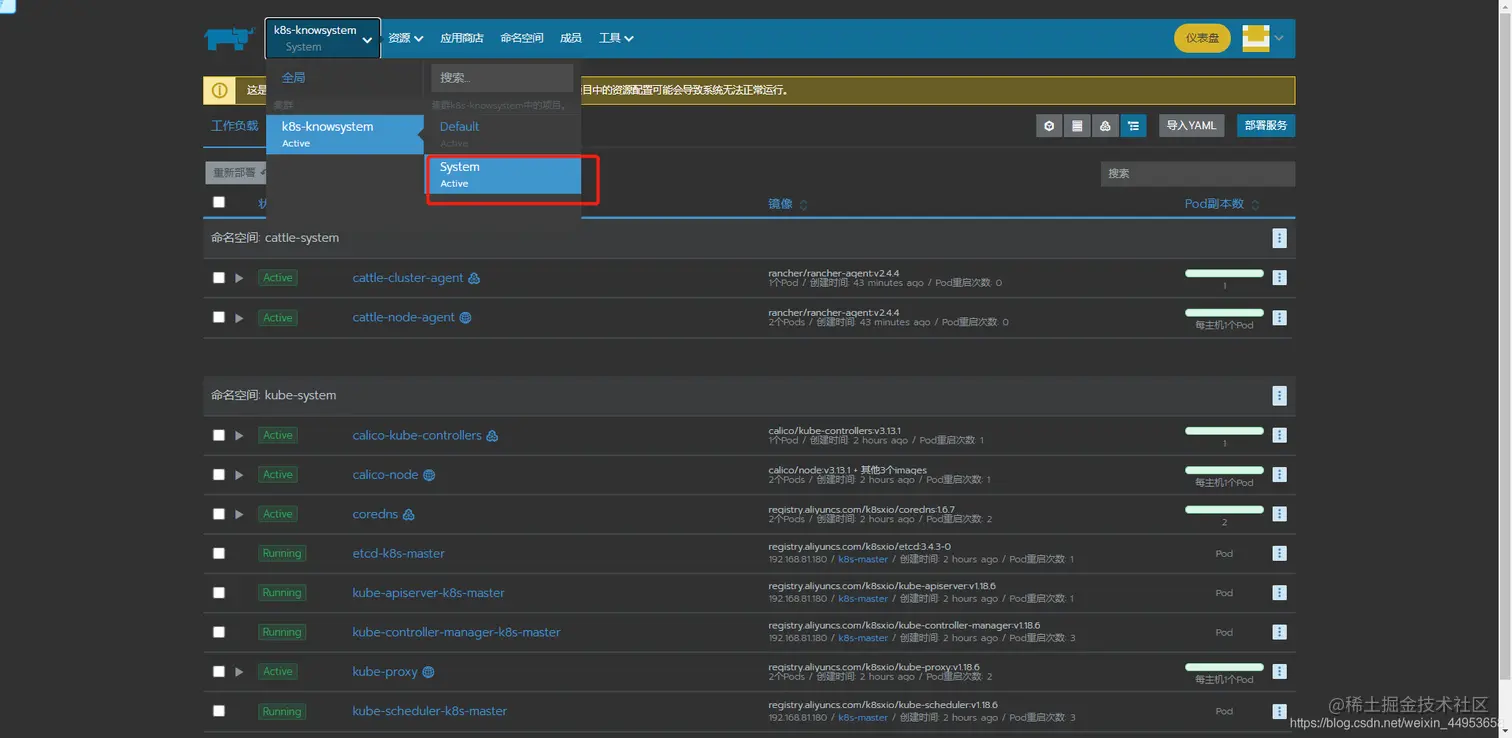Click globe icon beside kube-proxy
Screen dimensions: 1512x738
pyautogui.click(x=428, y=672)
